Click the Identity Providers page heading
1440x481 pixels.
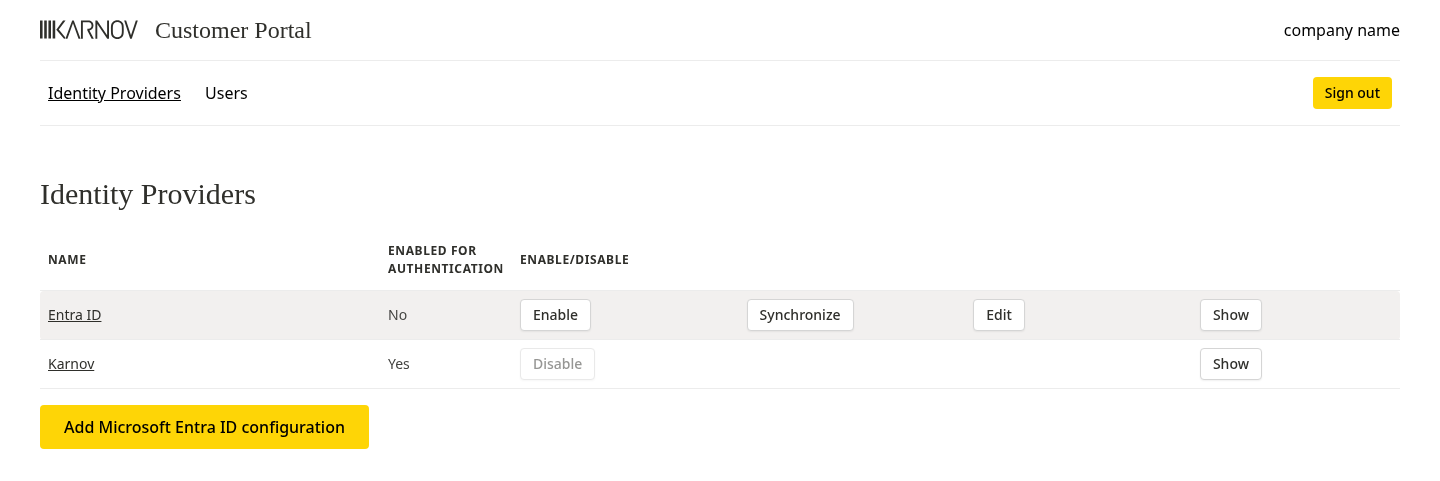pos(148,194)
